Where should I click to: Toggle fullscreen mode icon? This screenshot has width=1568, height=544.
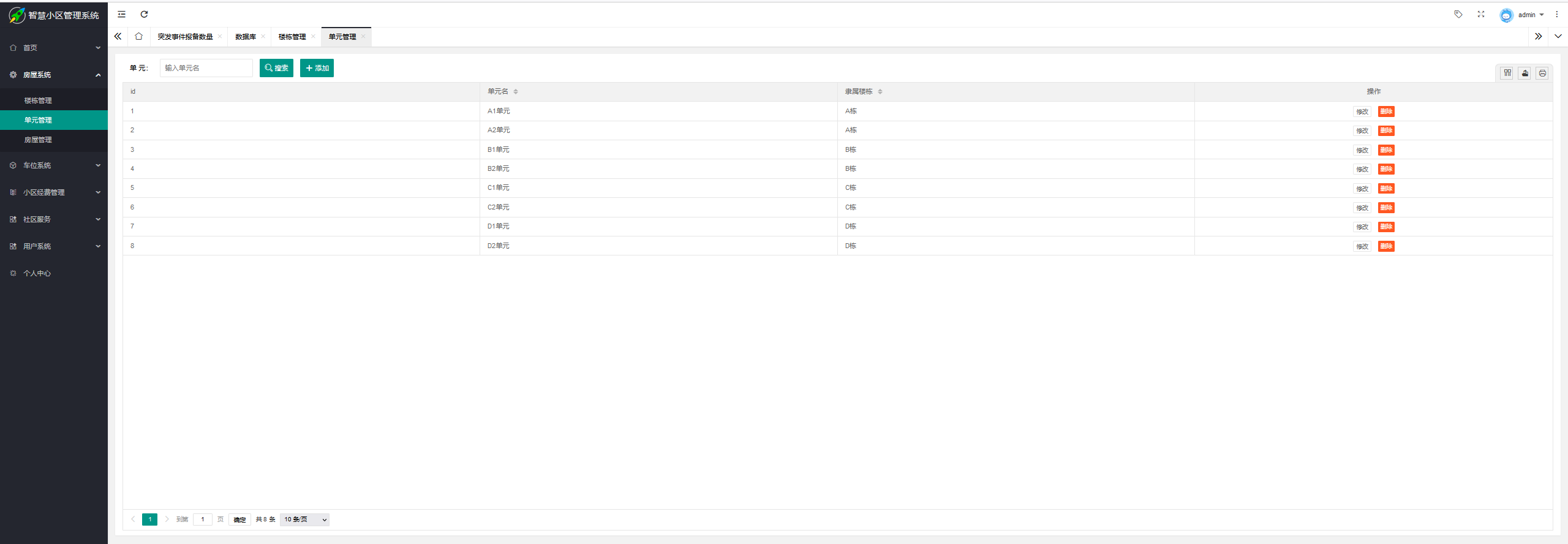coord(1481,14)
